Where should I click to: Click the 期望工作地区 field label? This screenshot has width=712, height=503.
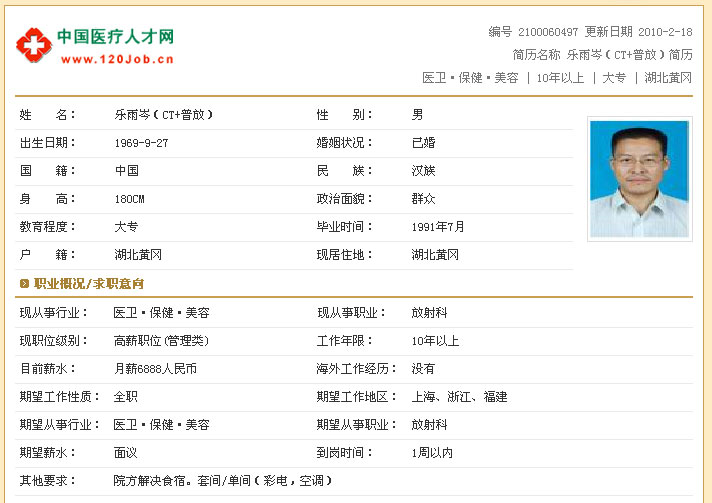(356, 397)
